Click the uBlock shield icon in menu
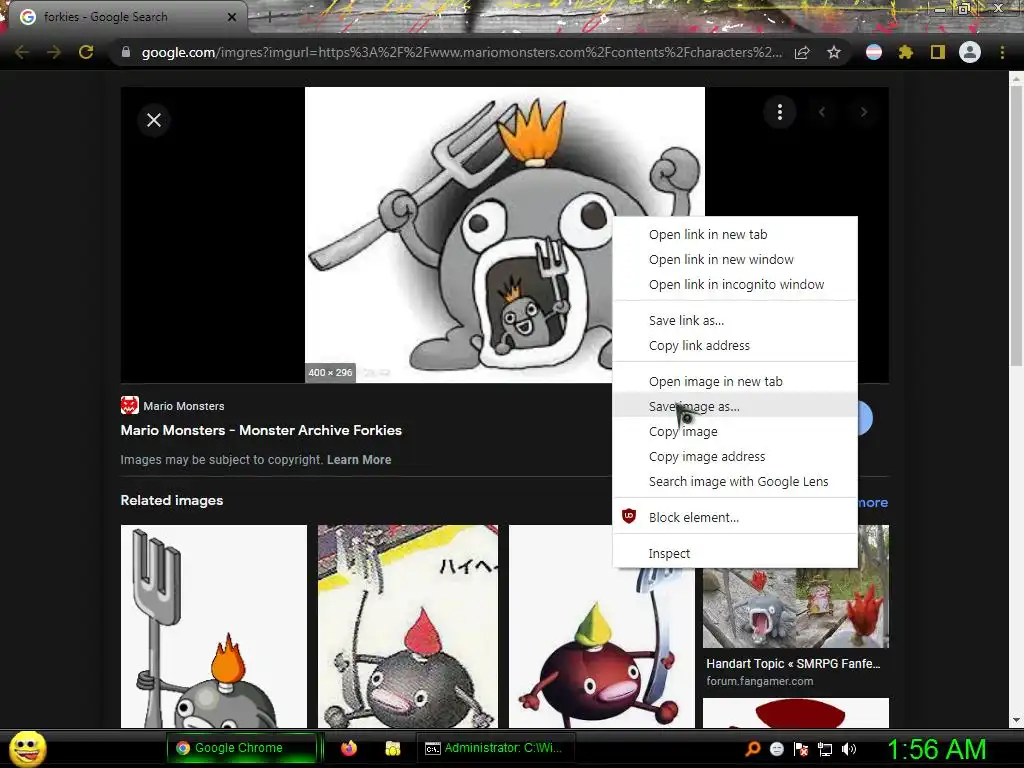 coord(628,516)
